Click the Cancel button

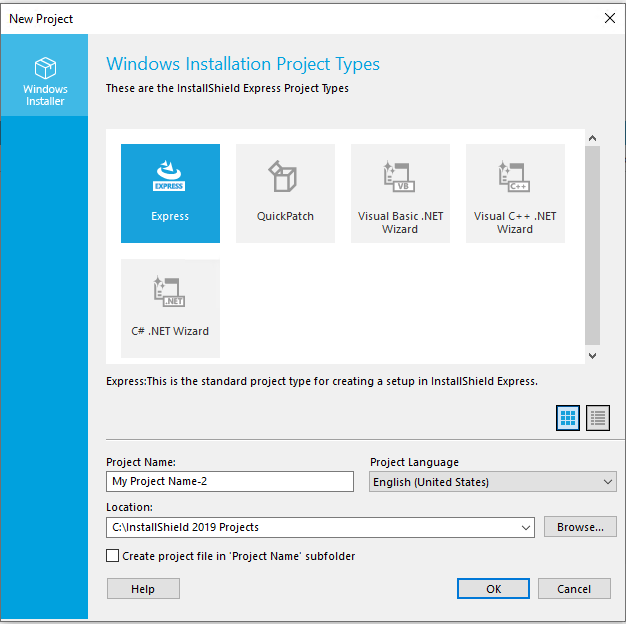tap(574, 588)
